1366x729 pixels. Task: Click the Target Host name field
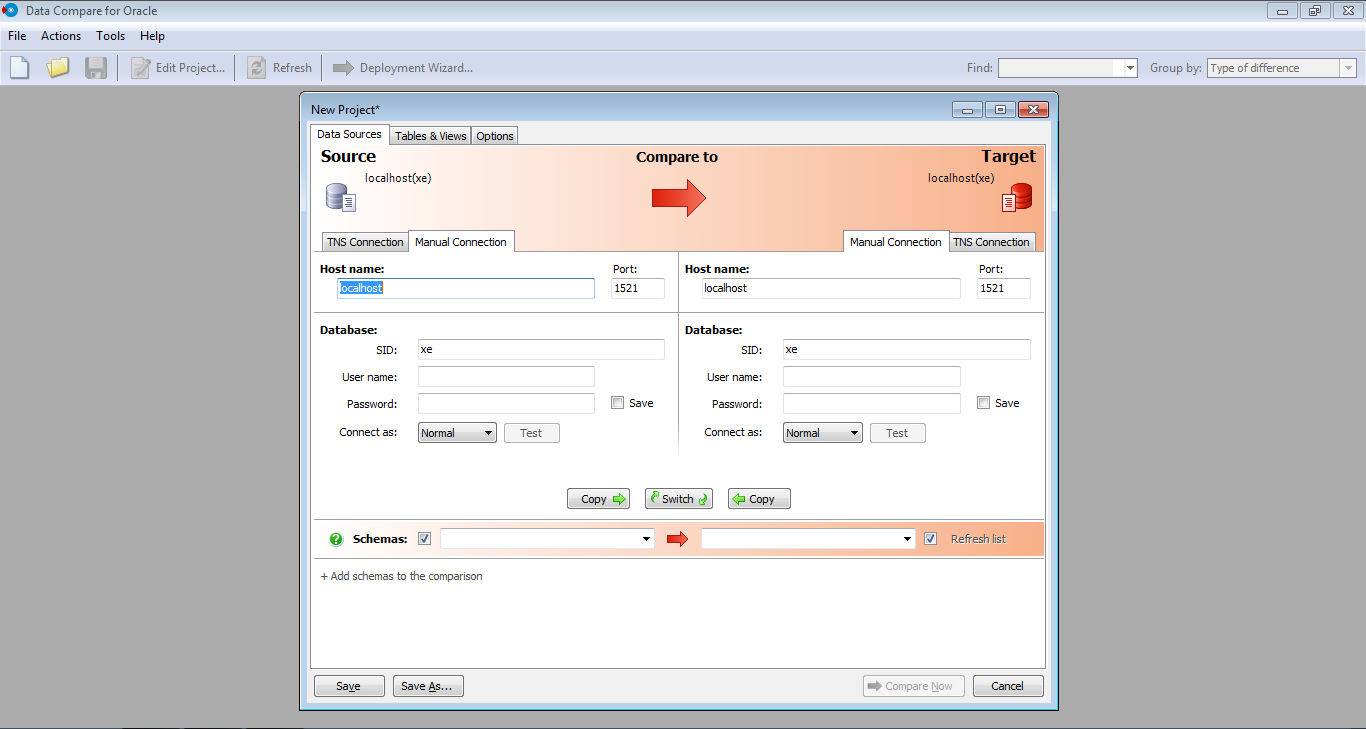[x=830, y=288]
